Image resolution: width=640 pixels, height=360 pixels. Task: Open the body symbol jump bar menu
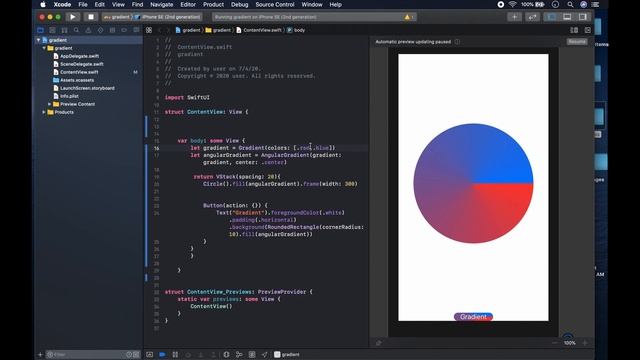296,30
